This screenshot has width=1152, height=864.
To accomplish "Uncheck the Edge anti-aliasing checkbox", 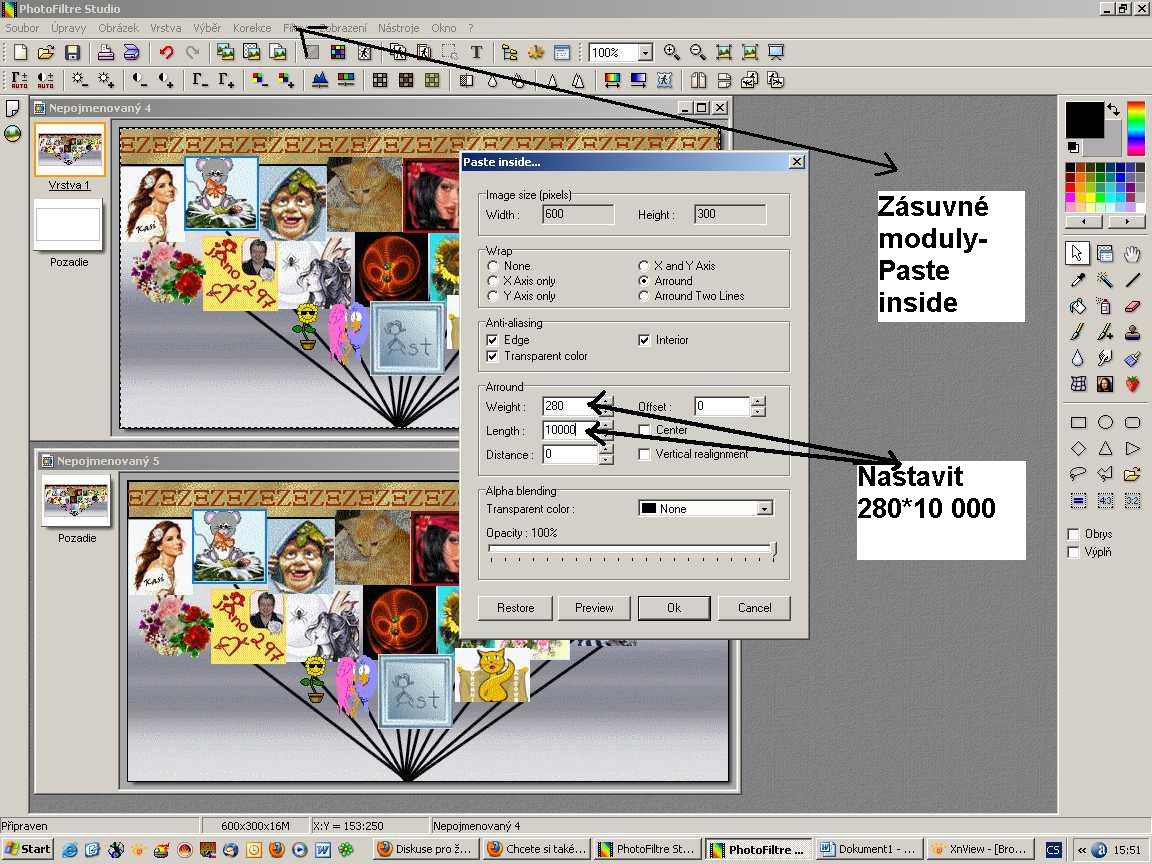I will [492, 340].
